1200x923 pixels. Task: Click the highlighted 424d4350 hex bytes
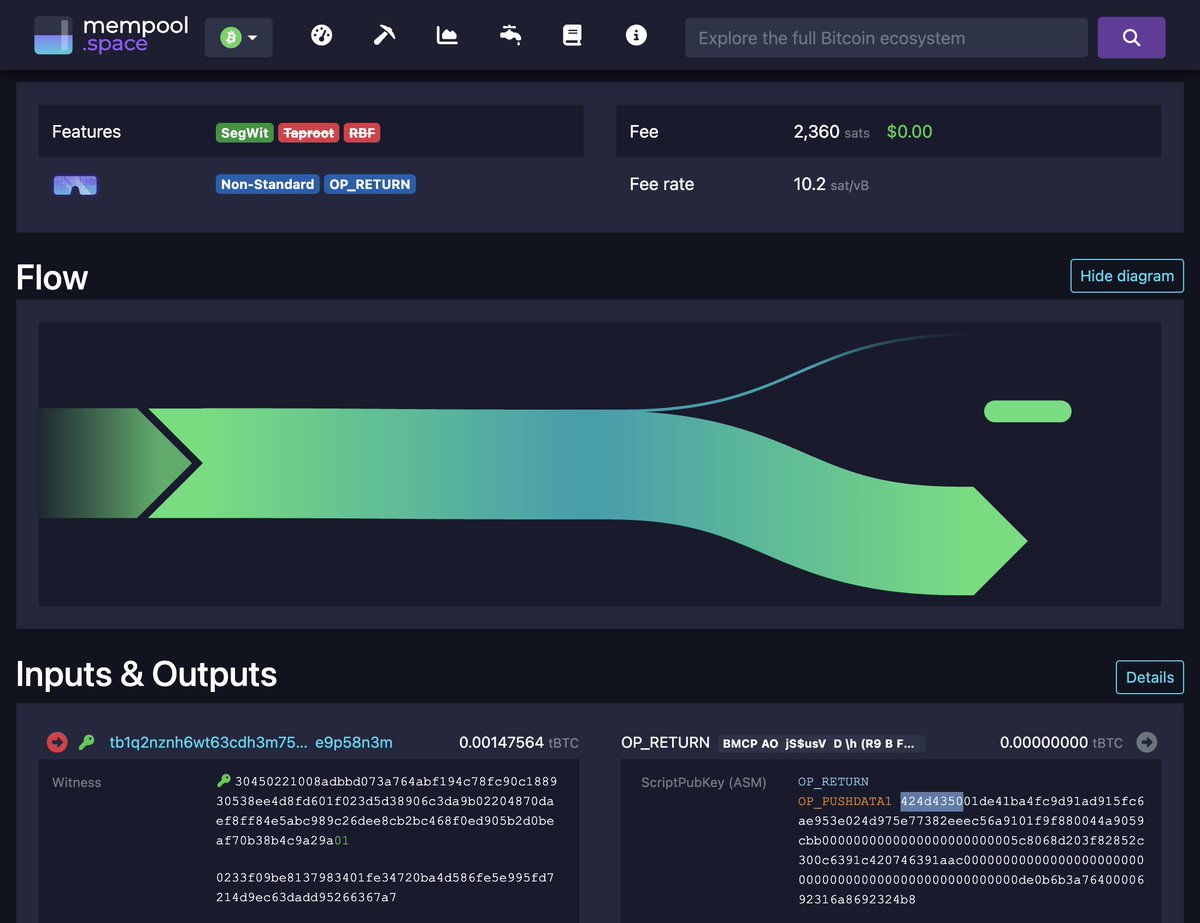click(931, 802)
